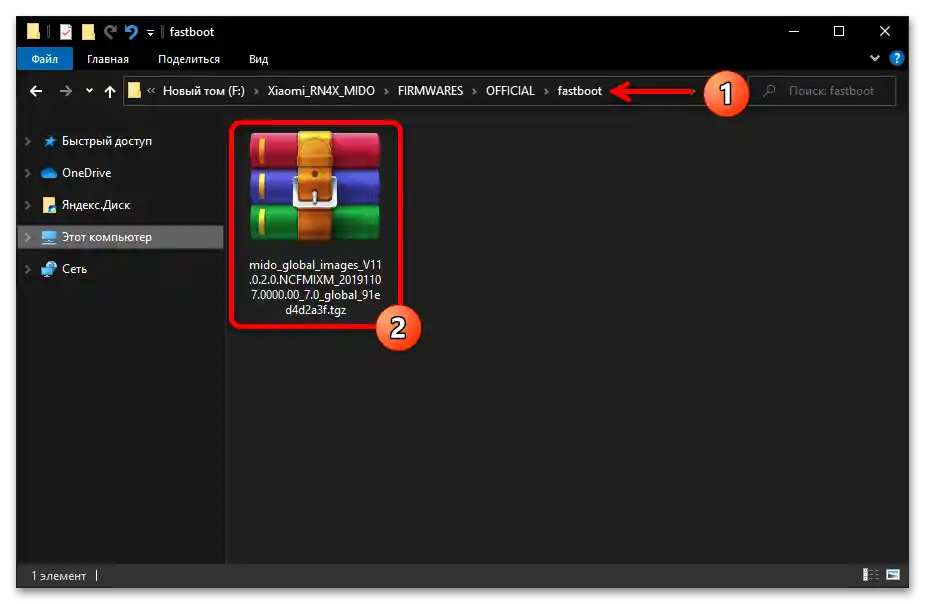This screenshot has height=604, width=925.
Task: Expand the OneDrive tree node
Action: (x=27, y=173)
